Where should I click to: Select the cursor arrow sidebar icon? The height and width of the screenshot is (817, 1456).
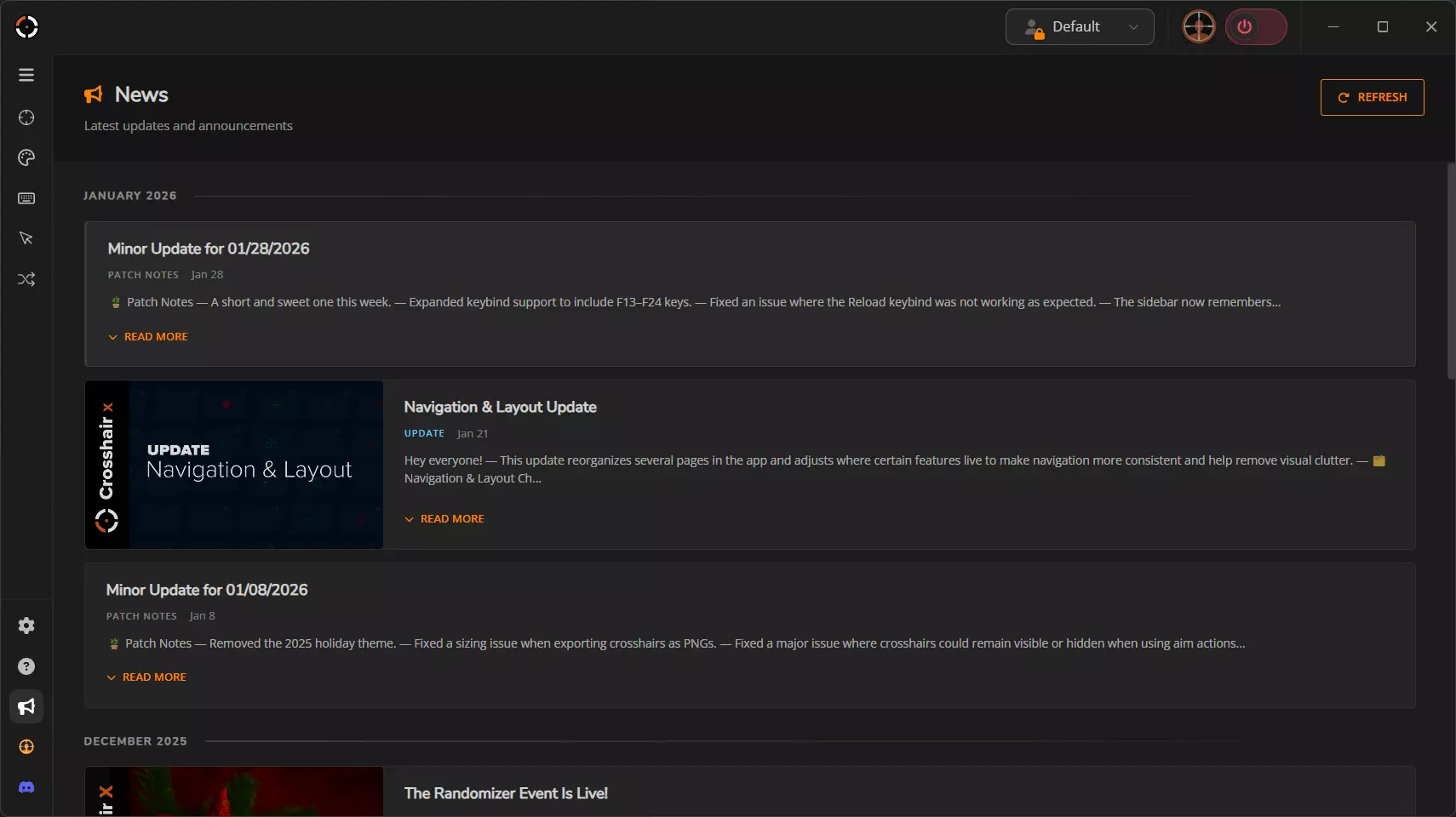coord(26,238)
